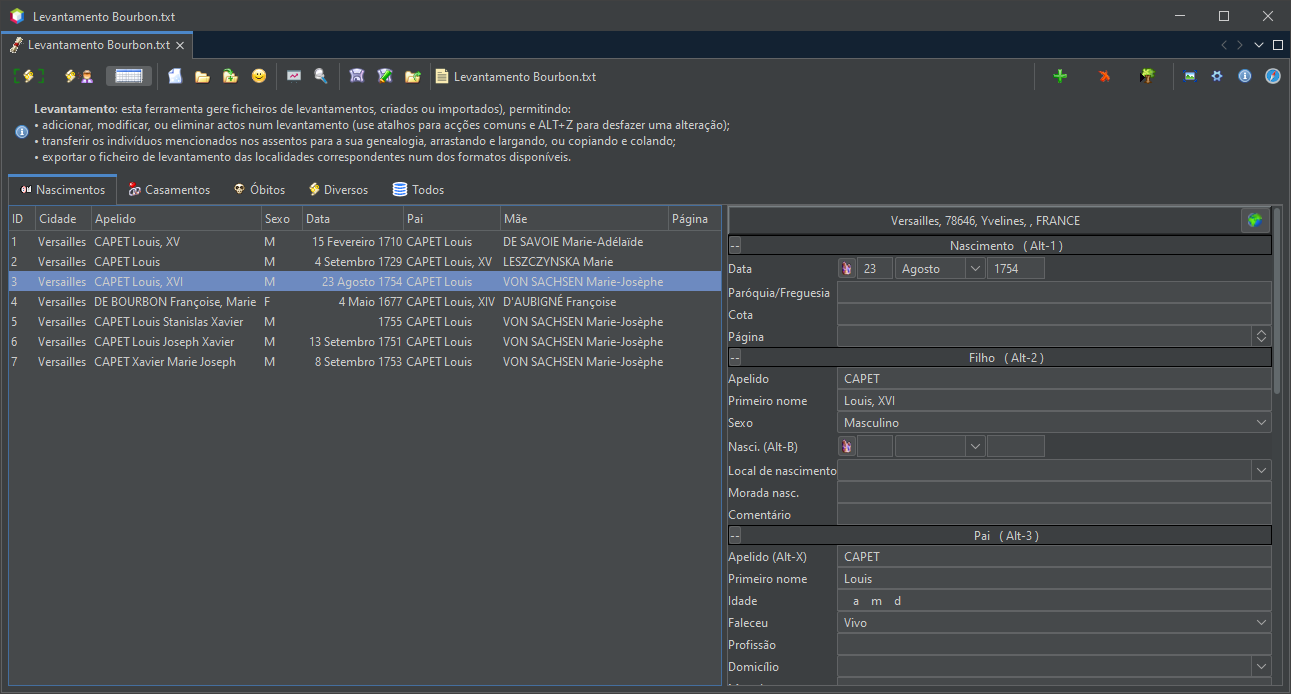This screenshot has width=1291, height=694.
Task: Select row 7 CAPET Xavier Marie Joseph
Action: point(364,361)
